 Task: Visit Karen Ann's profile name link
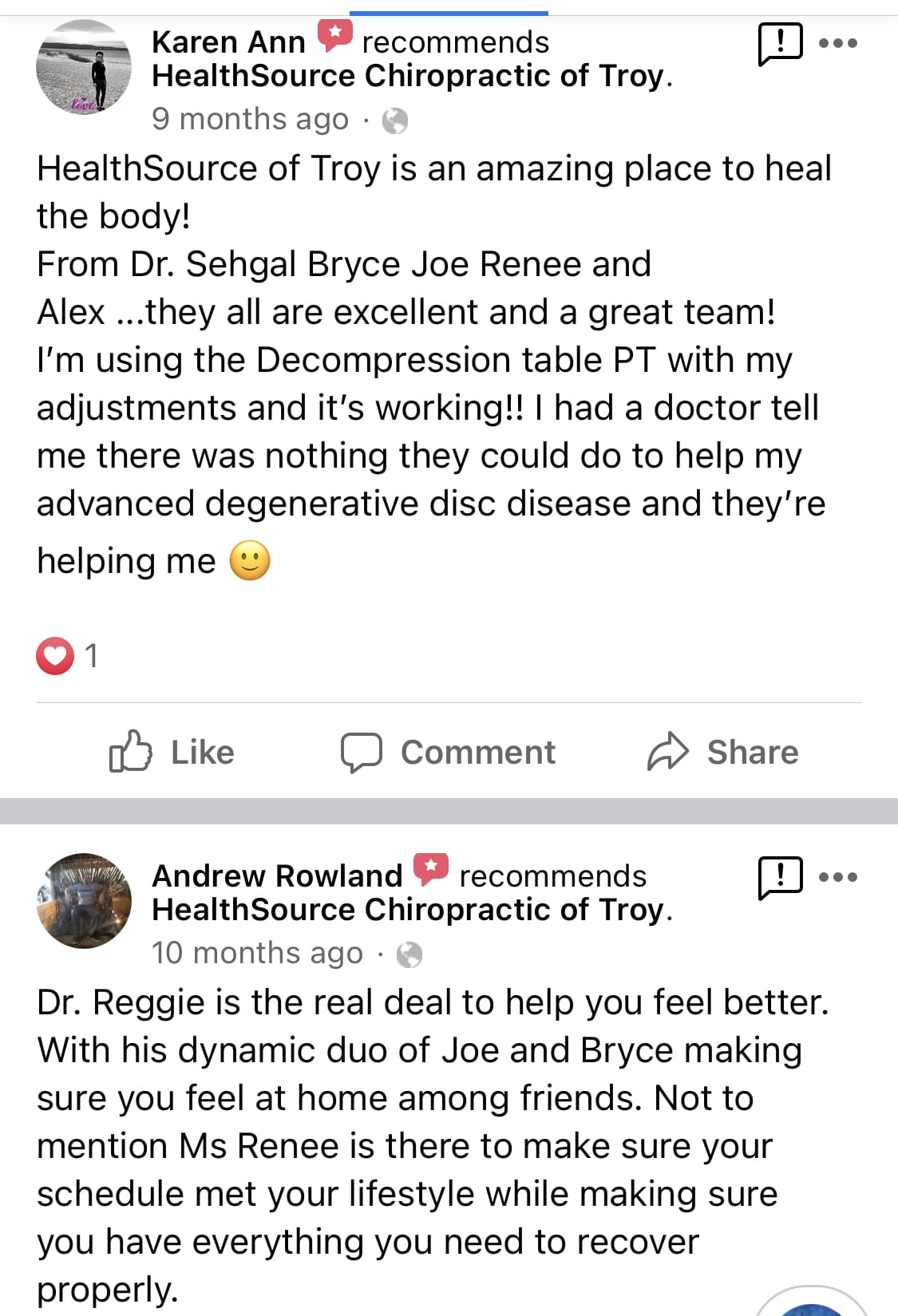point(228,41)
